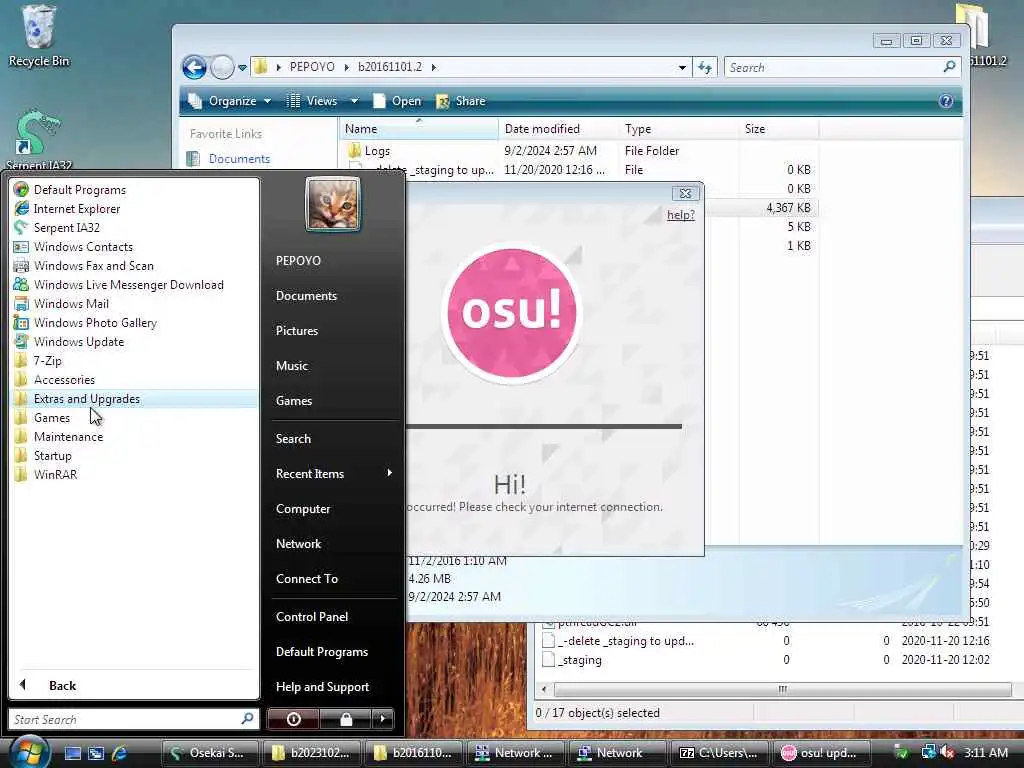Screen dimensions: 1024x768
Task: Expand the Maintenance folder
Action: pyautogui.click(x=68, y=437)
